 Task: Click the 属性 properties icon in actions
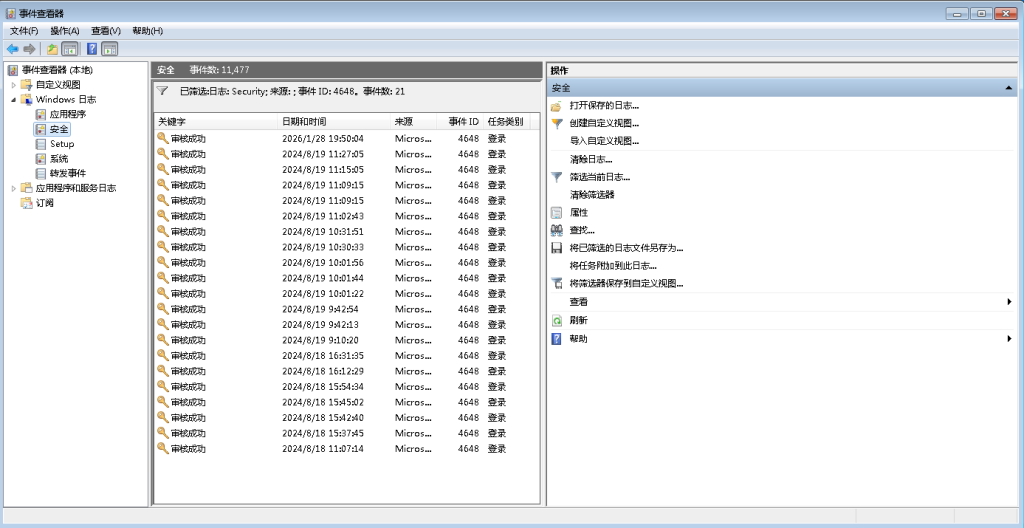coord(557,213)
